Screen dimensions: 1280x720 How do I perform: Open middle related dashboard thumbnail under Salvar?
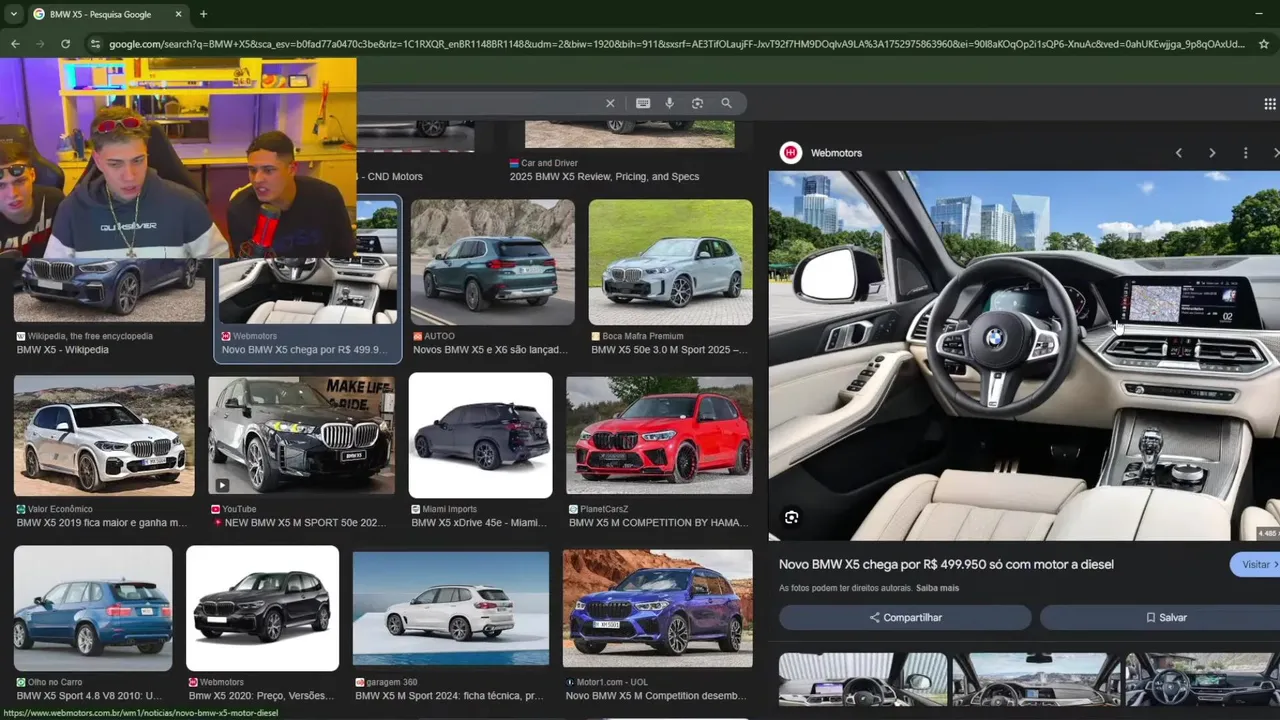(x=1036, y=680)
